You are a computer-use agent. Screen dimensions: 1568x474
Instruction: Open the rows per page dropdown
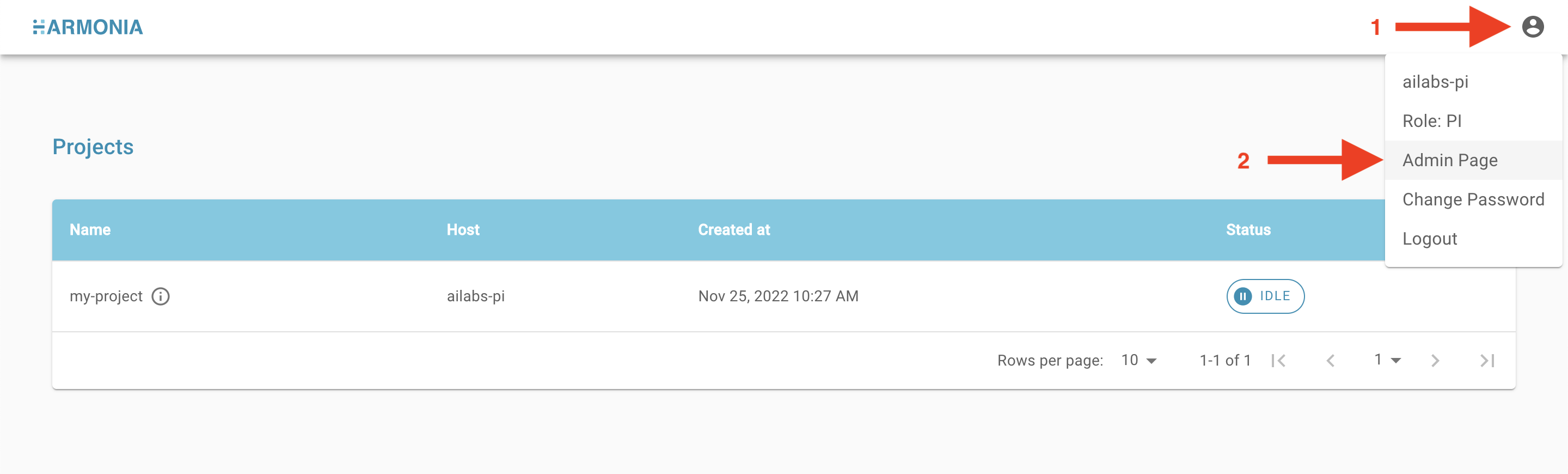(1138, 360)
